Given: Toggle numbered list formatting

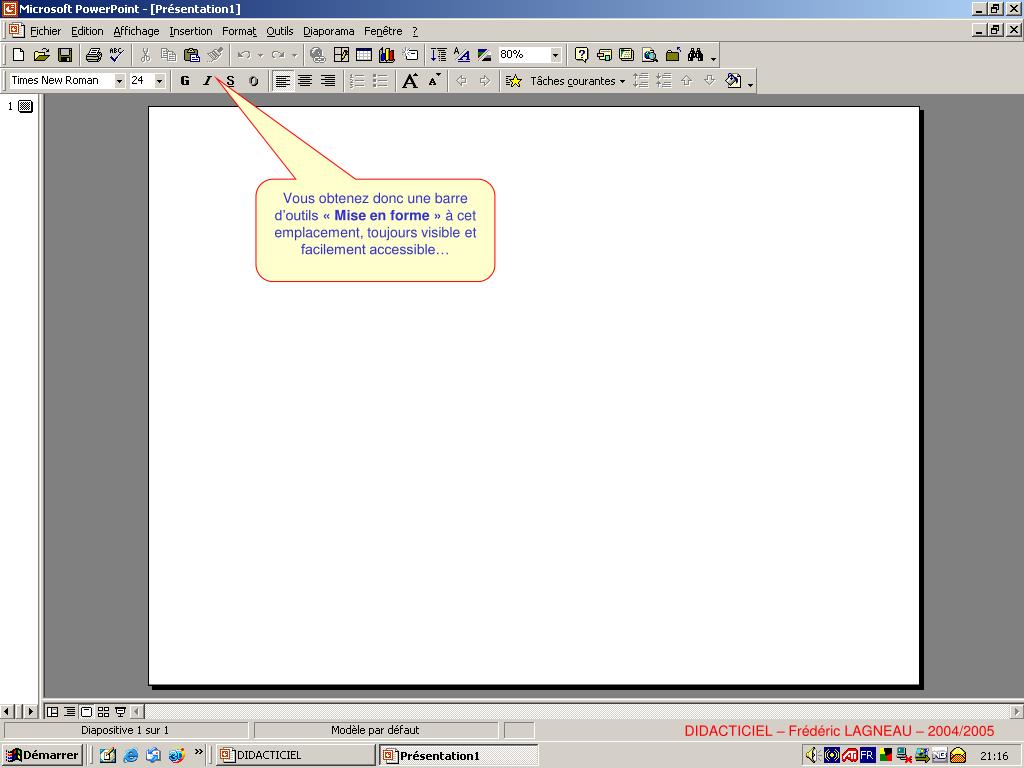Looking at the screenshot, I should coord(357,81).
